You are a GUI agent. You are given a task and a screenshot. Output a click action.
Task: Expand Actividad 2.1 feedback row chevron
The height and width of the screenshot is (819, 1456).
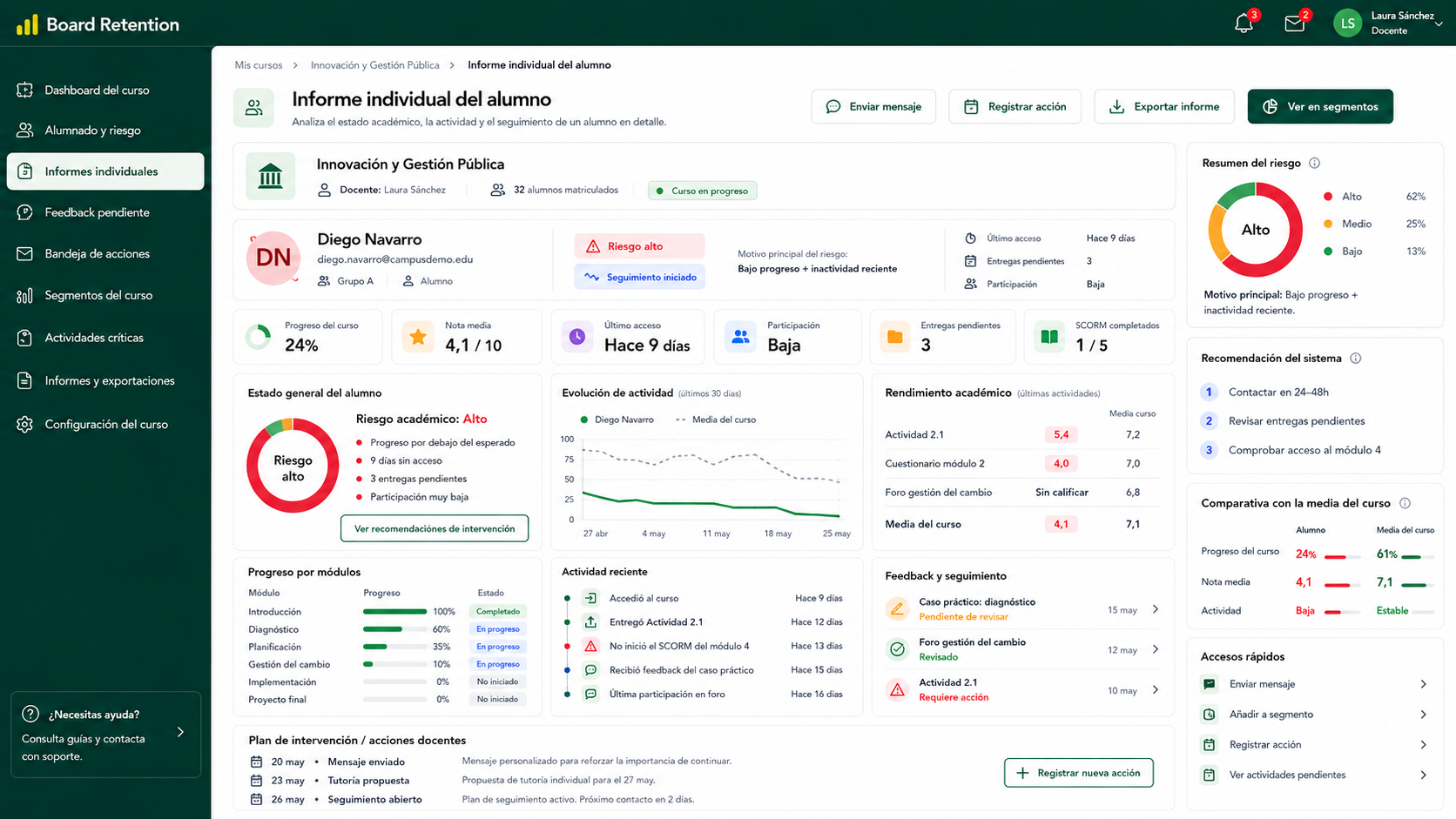point(1156,689)
